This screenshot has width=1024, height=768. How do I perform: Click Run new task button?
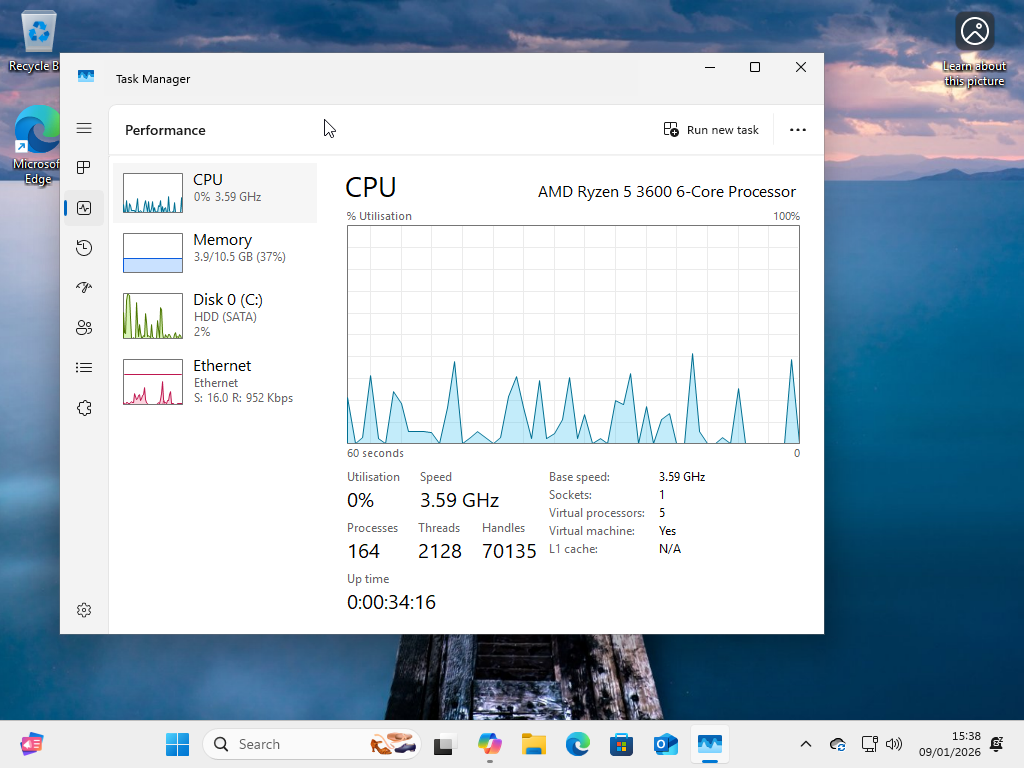711,130
